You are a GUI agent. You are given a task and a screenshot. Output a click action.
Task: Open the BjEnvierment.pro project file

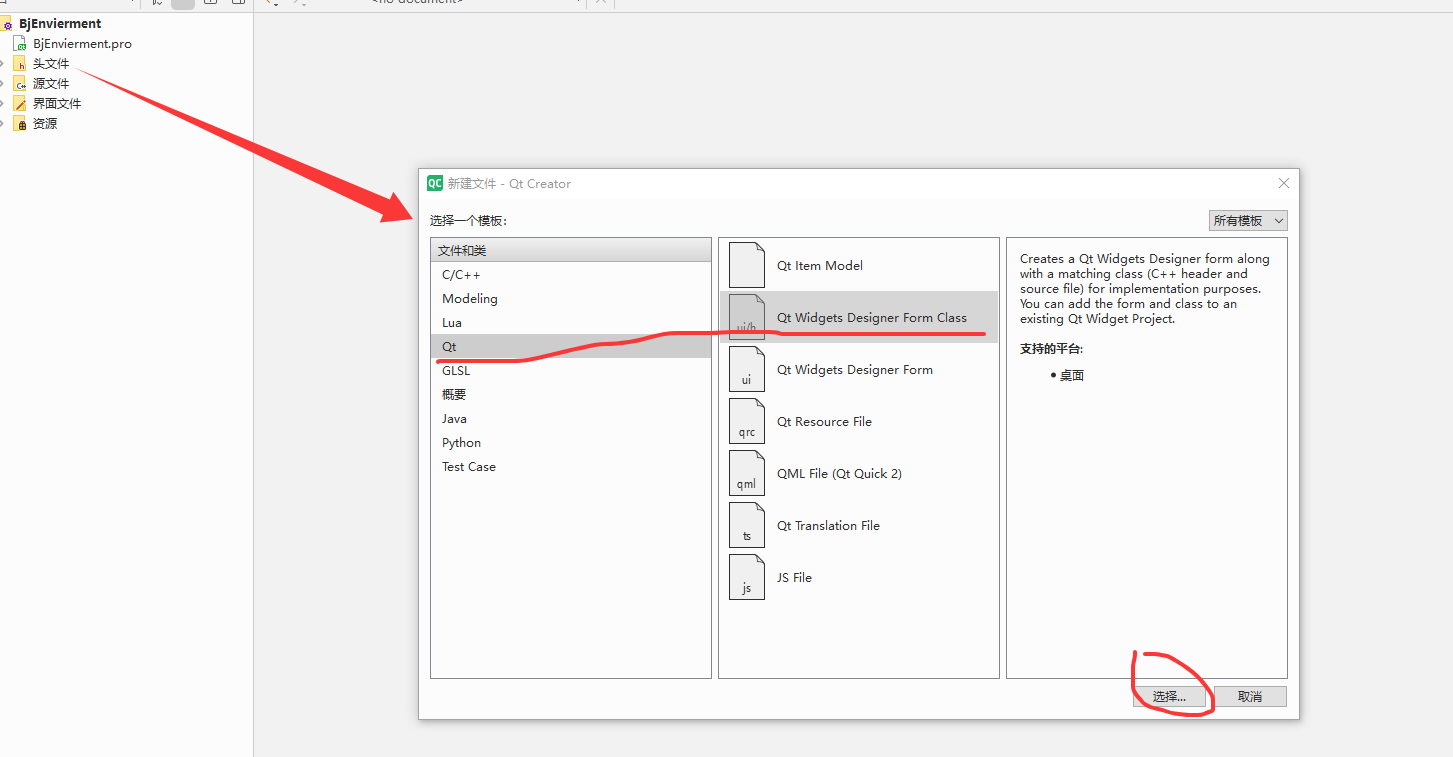[x=82, y=43]
